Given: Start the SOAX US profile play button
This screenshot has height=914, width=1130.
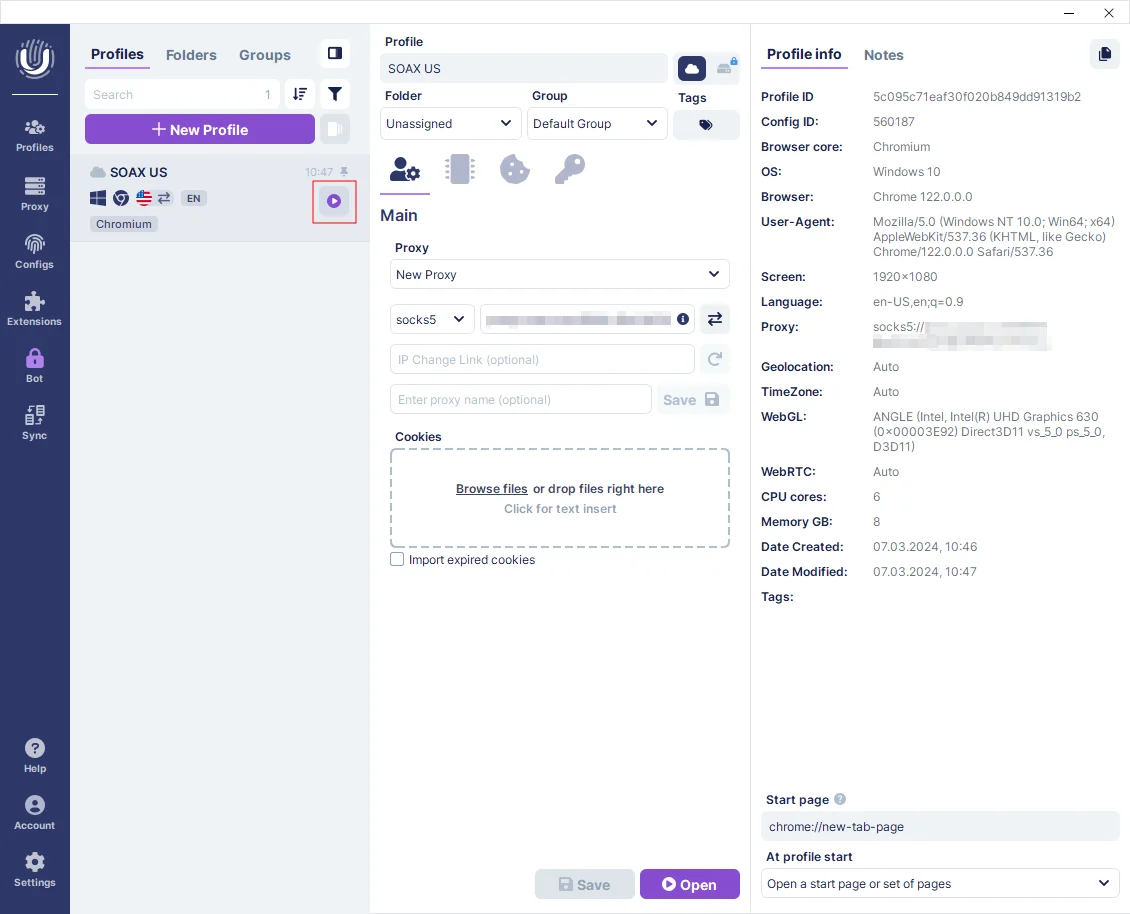Looking at the screenshot, I should [x=334, y=201].
